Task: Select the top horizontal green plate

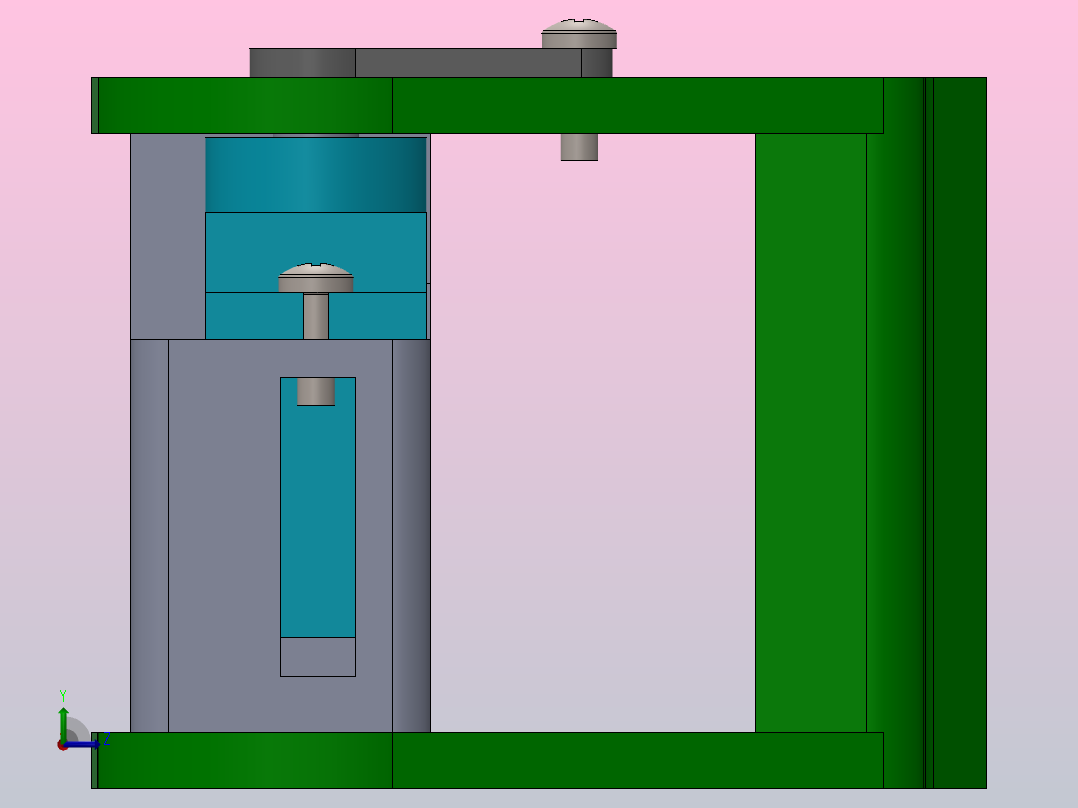Action: click(487, 105)
